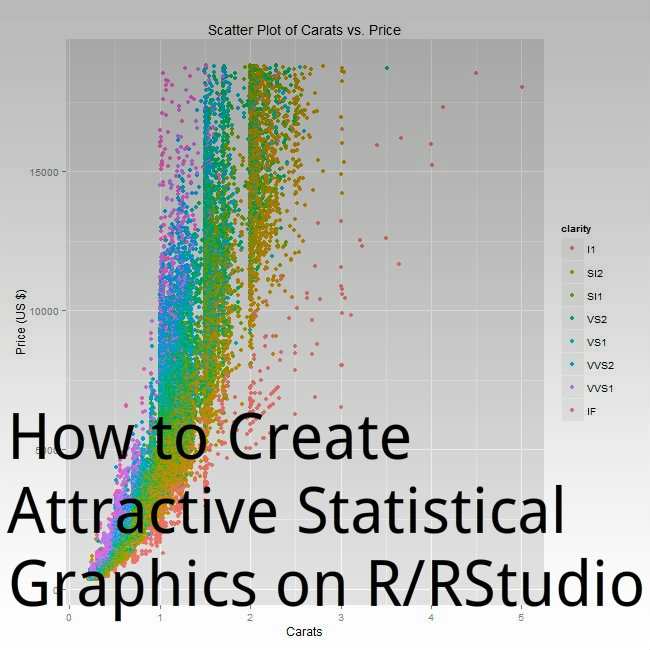Click the SI2 legend color dot
650x650 pixels.
pos(572,272)
